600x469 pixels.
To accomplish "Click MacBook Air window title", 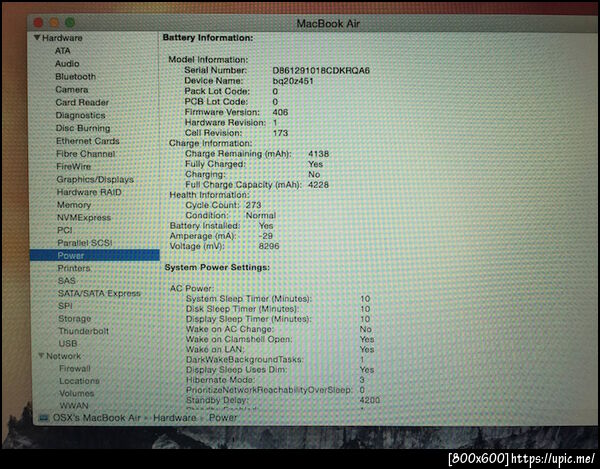I will tap(328, 24).
